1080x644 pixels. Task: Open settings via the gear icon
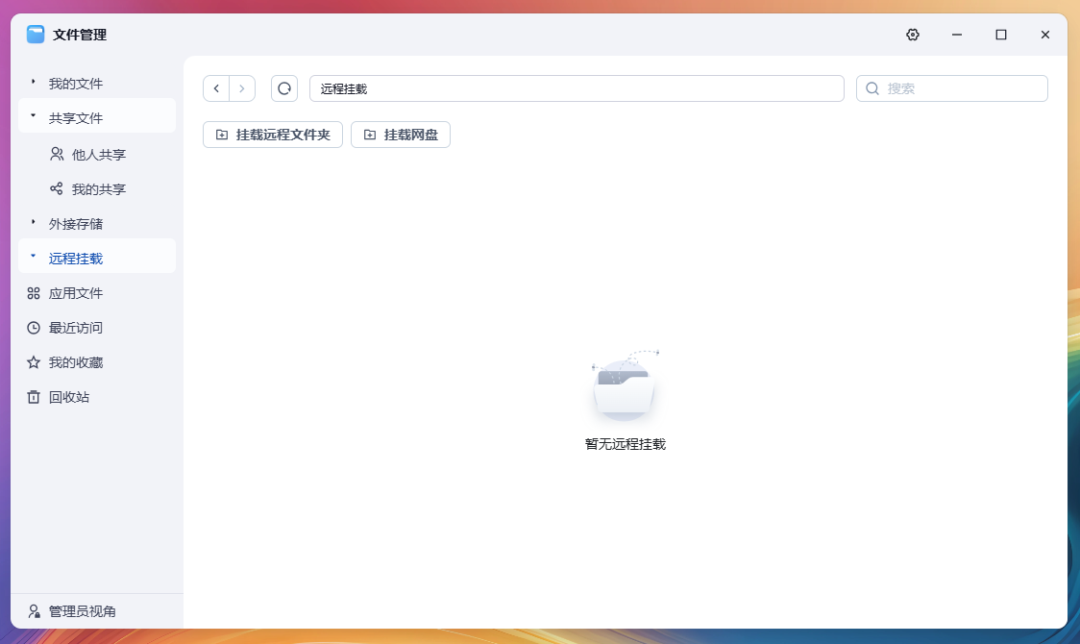(x=913, y=34)
